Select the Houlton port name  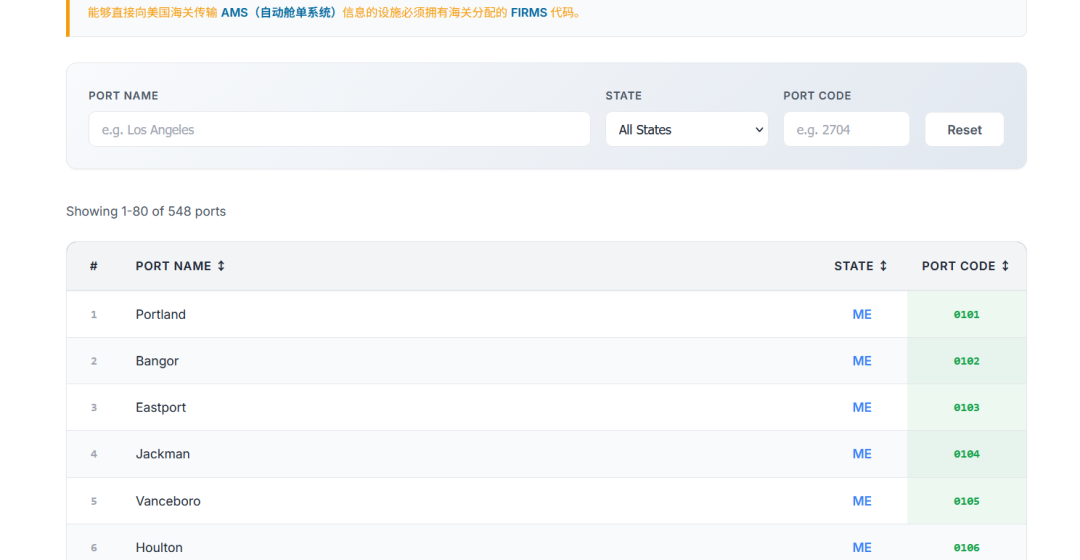click(x=159, y=548)
